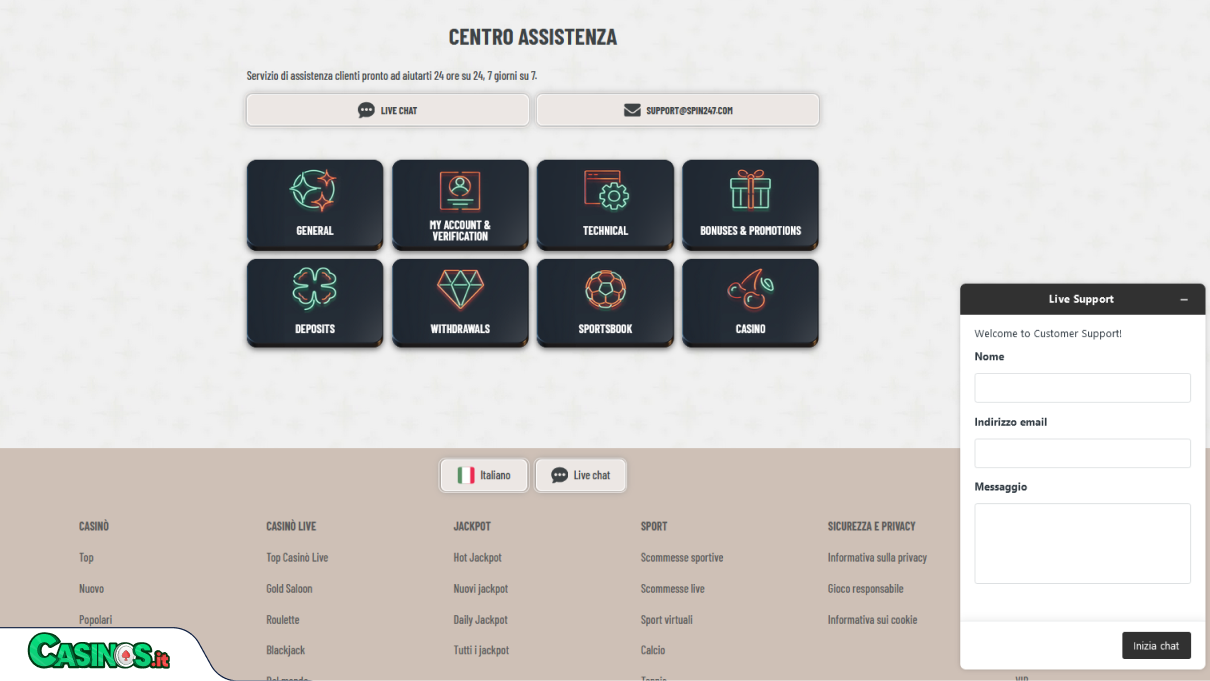Viewport: 1210px width, 681px height.
Task: Open the Roulette footer link
Action: click(x=283, y=619)
